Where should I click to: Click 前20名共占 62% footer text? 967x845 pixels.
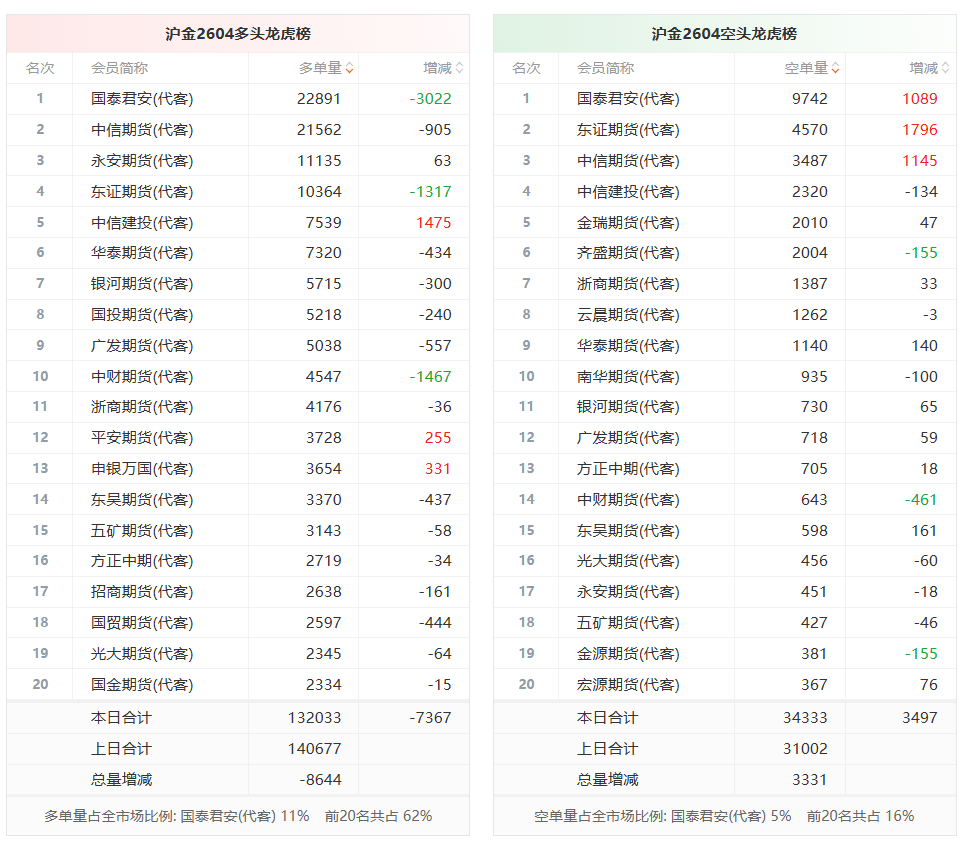379,816
